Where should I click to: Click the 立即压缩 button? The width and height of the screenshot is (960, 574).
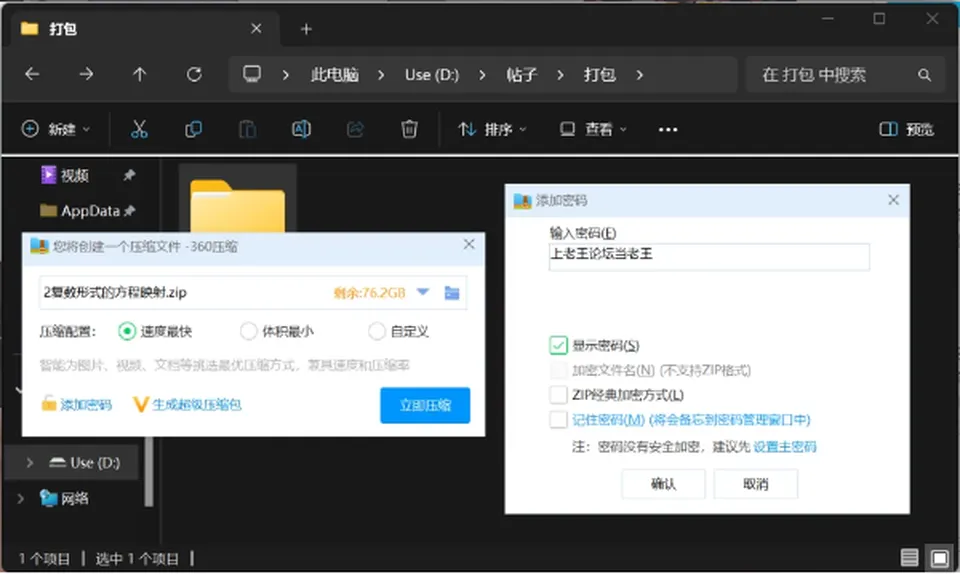(425, 405)
